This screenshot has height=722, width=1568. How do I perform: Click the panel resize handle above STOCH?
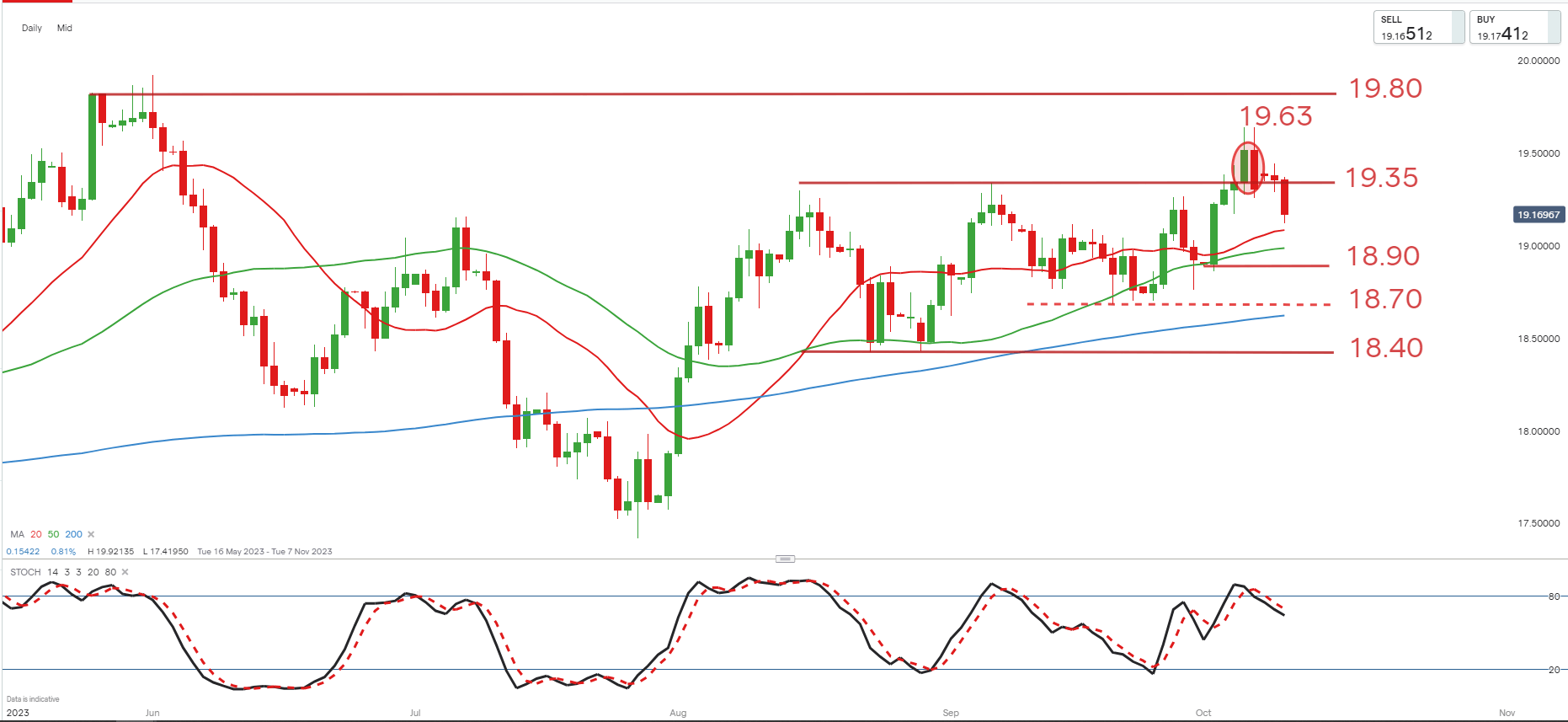pos(785,559)
